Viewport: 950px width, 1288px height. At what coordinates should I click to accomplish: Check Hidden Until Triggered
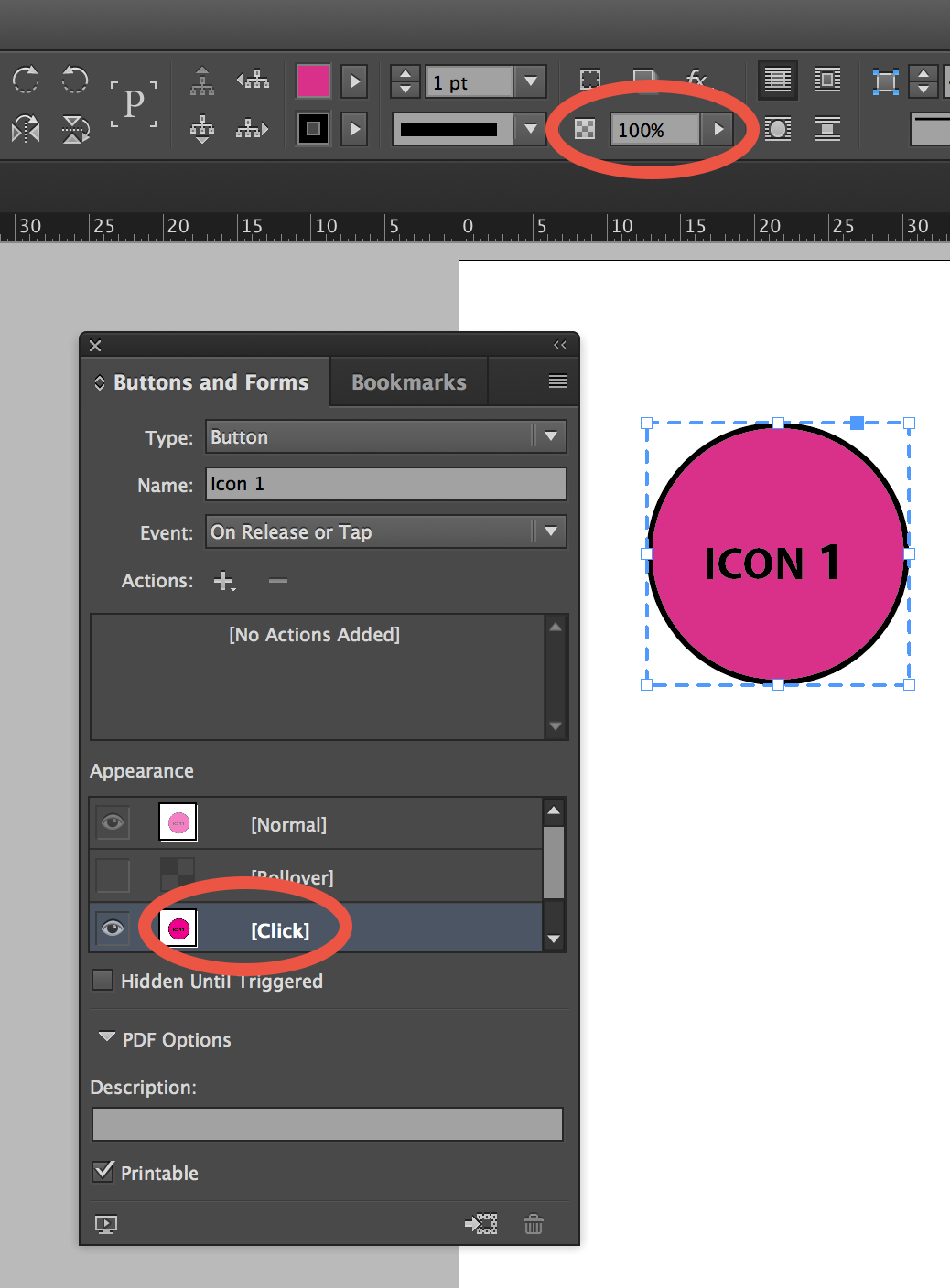click(103, 981)
